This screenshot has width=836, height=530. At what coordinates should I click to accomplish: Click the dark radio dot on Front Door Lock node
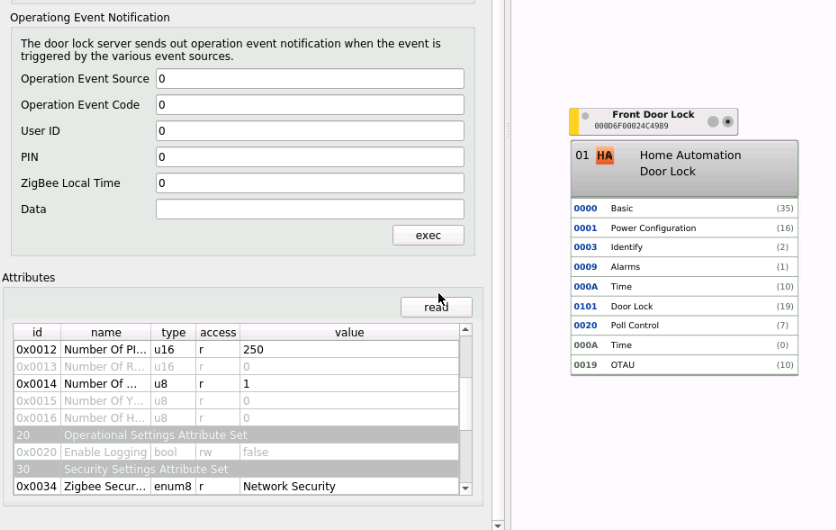[728, 122]
